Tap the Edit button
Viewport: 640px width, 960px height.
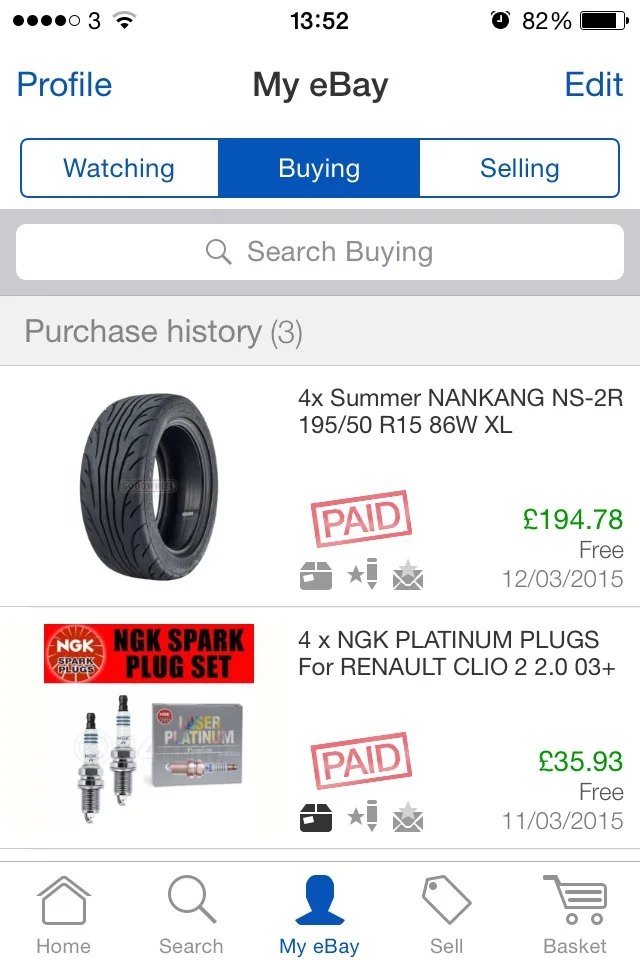coord(593,84)
